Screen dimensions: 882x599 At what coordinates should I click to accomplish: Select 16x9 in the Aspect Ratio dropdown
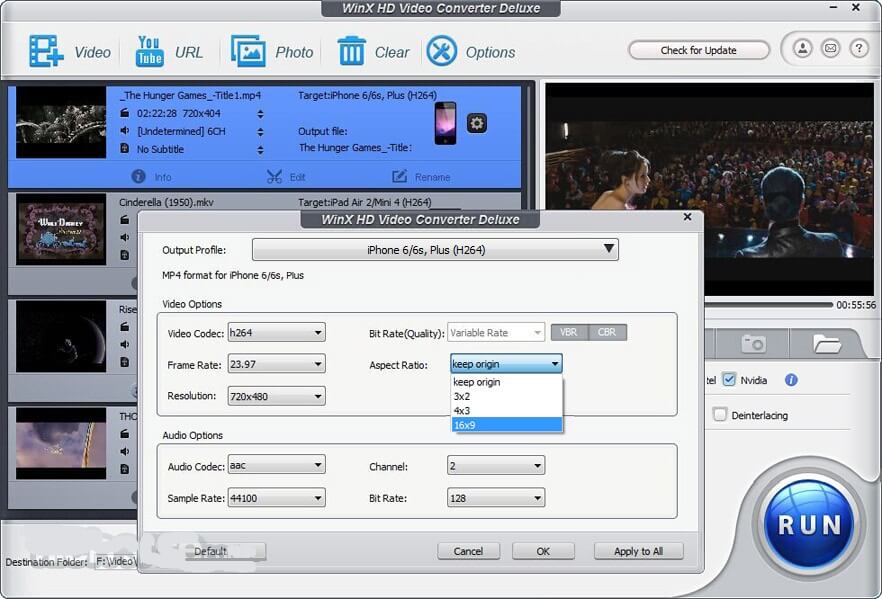505,424
